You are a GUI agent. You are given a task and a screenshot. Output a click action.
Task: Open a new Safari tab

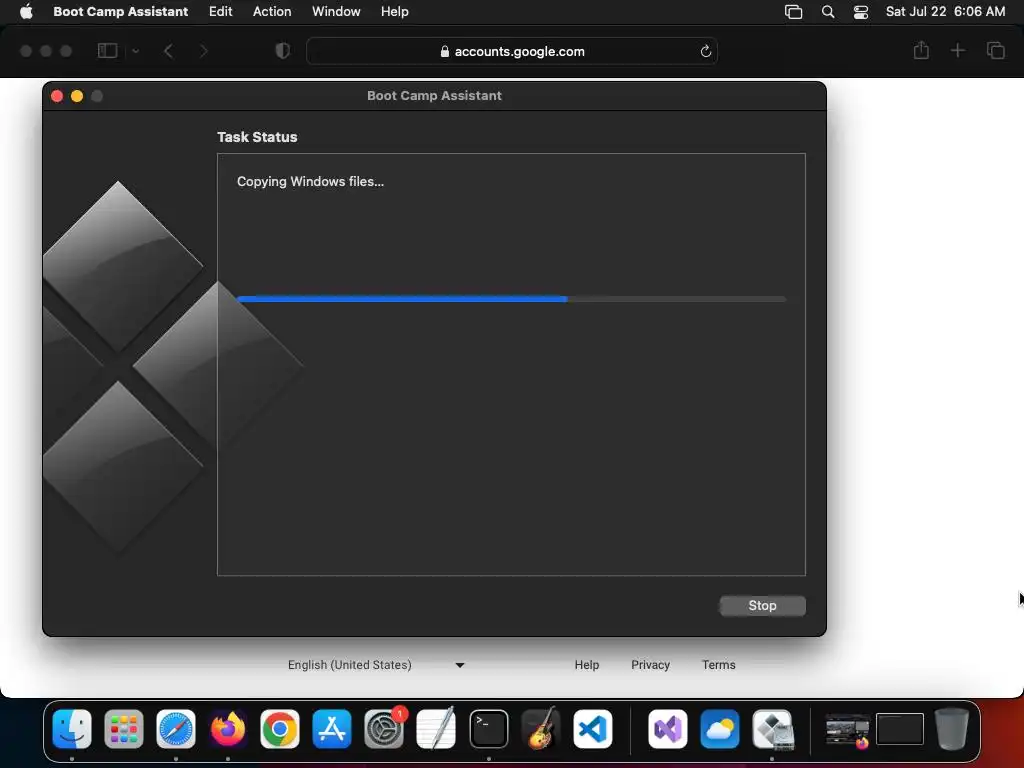click(957, 50)
